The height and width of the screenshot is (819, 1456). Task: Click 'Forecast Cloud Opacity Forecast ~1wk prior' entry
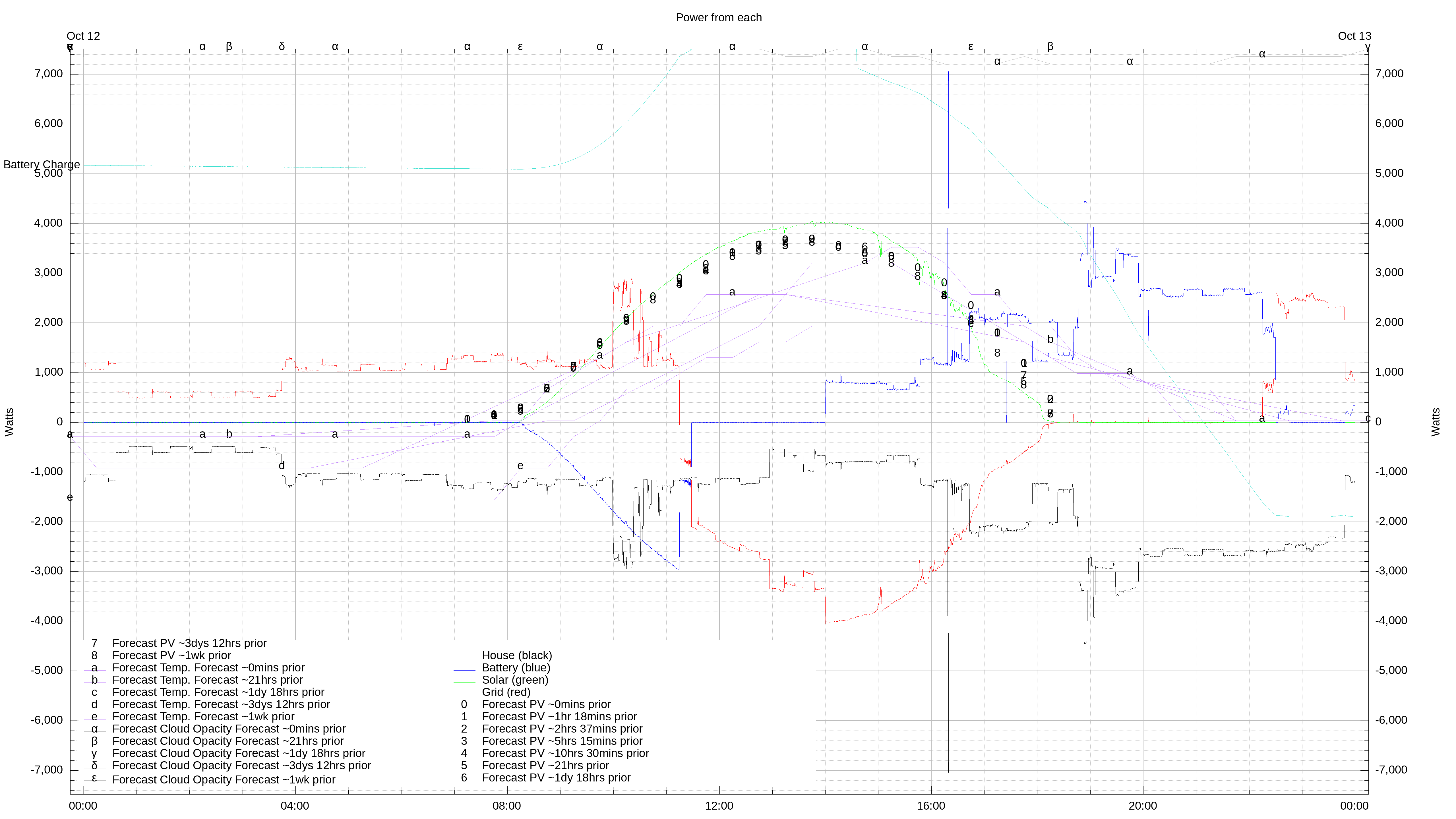click(224, 779)
